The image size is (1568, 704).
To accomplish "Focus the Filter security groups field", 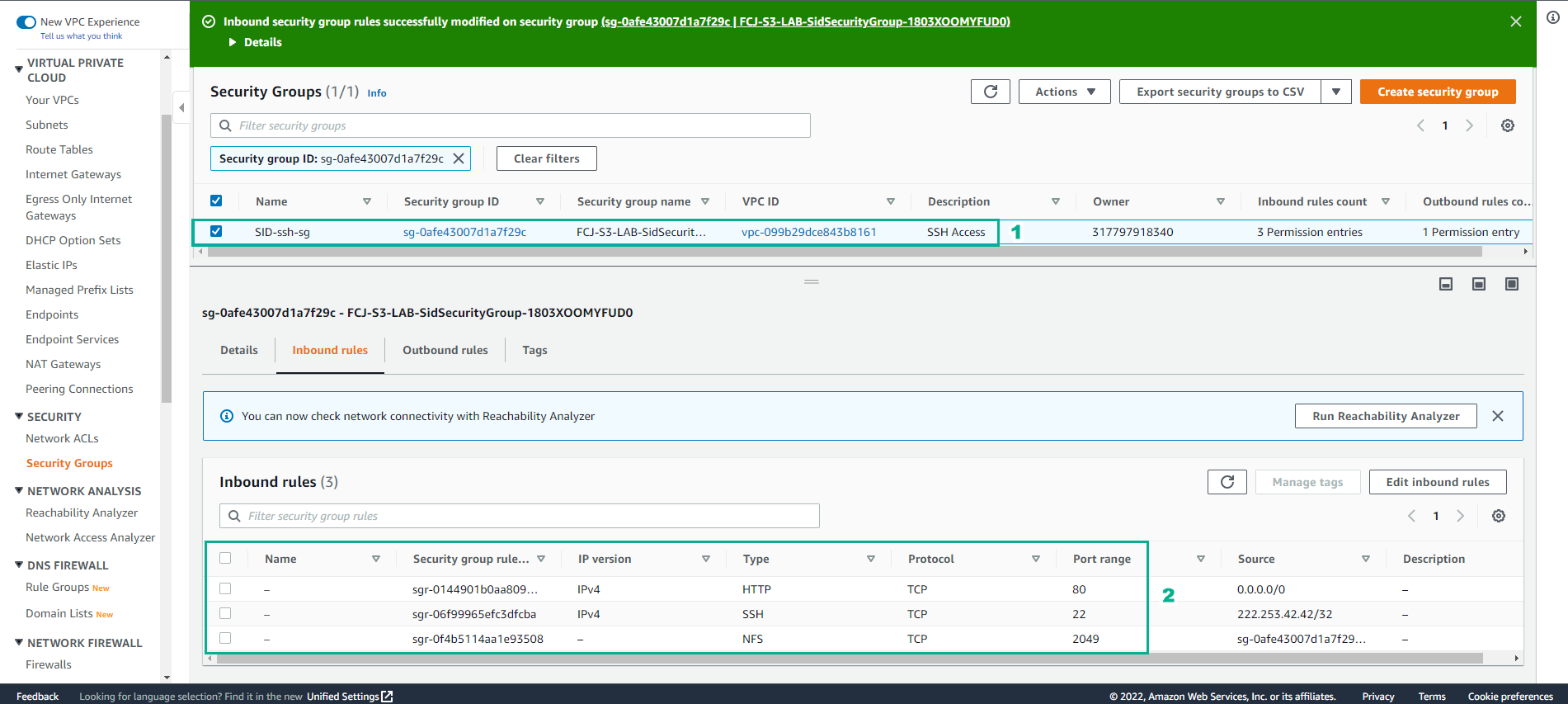I will [511, 125].
